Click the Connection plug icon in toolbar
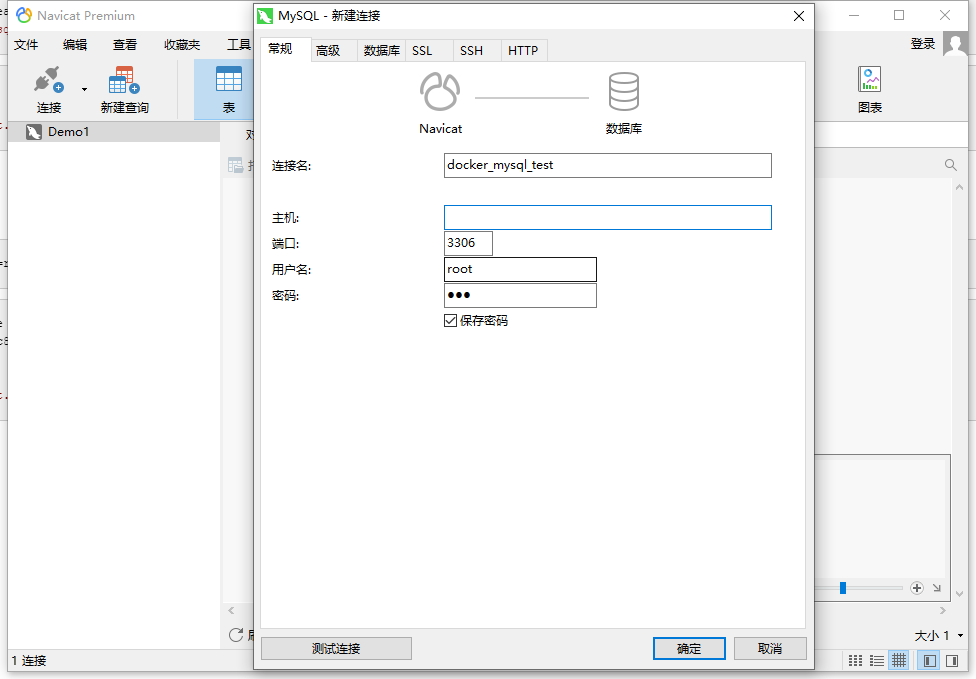The width and height of the screenshot is (976, 679). point(49,80)
